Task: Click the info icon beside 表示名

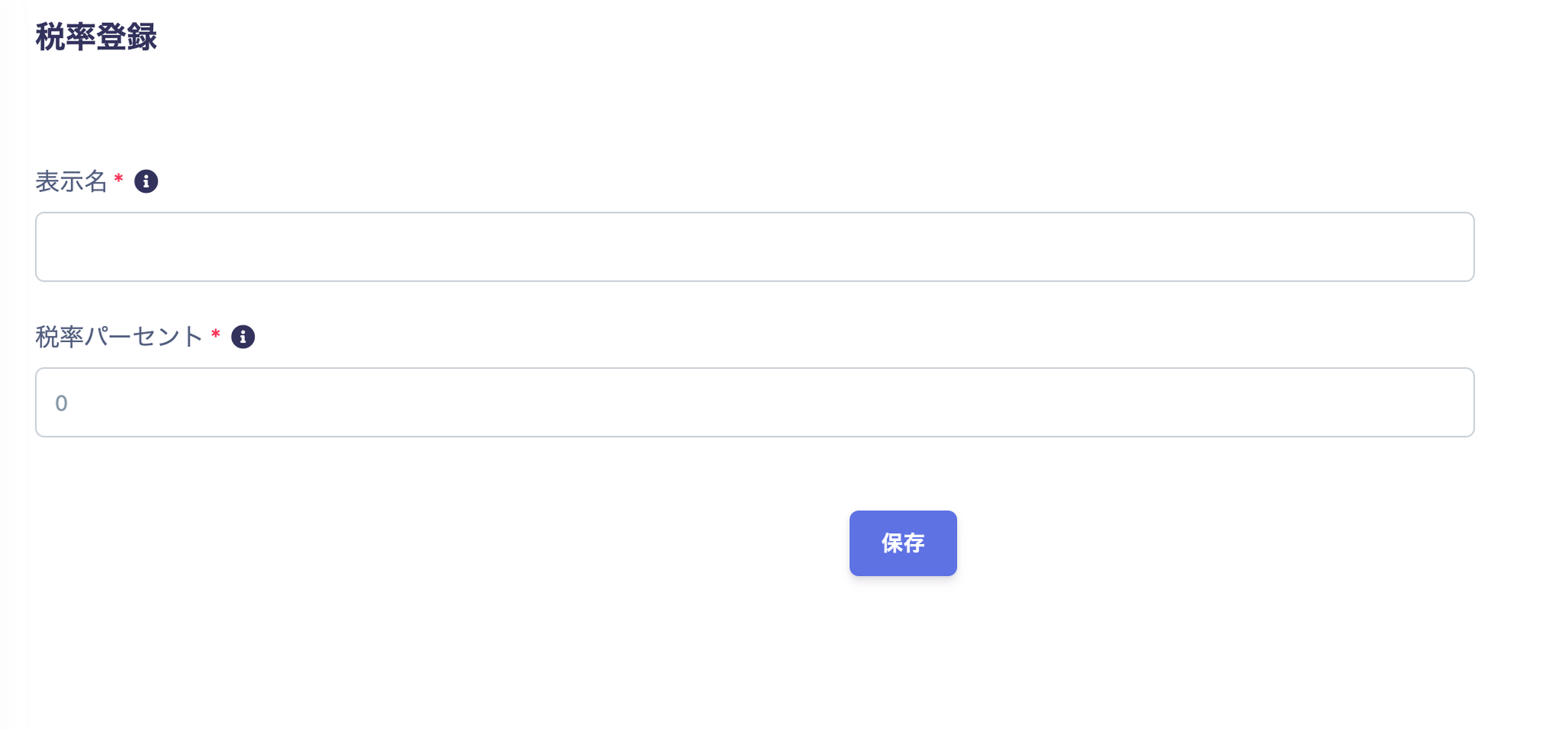Action: coord(146,181)
